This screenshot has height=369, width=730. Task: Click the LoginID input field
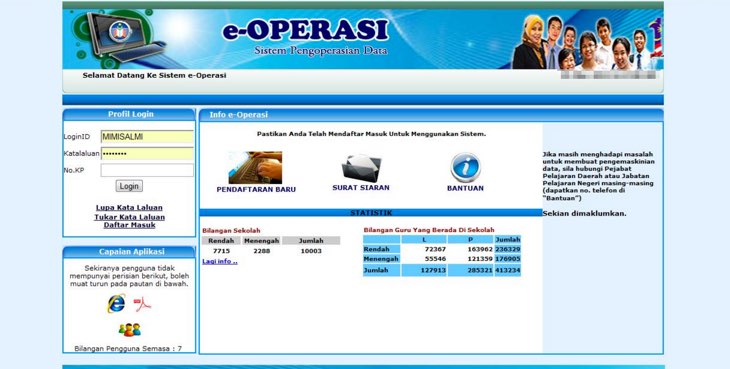[x=147, y=137]
